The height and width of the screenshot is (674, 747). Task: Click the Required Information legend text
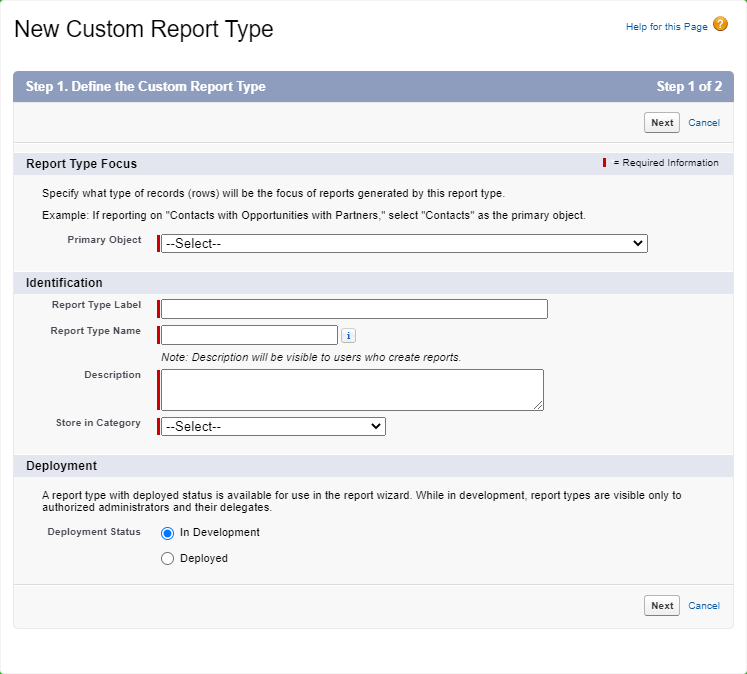666,163
